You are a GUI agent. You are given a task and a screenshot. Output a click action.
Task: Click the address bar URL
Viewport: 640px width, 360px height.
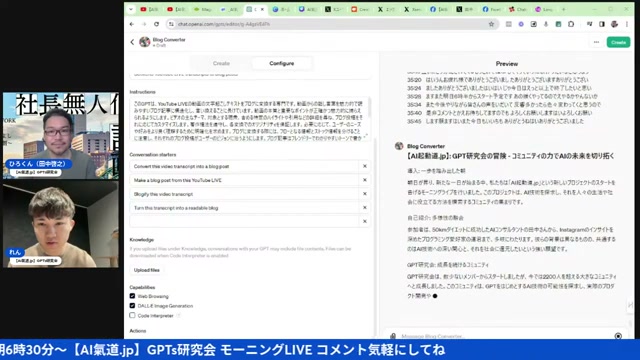point(224,24)
